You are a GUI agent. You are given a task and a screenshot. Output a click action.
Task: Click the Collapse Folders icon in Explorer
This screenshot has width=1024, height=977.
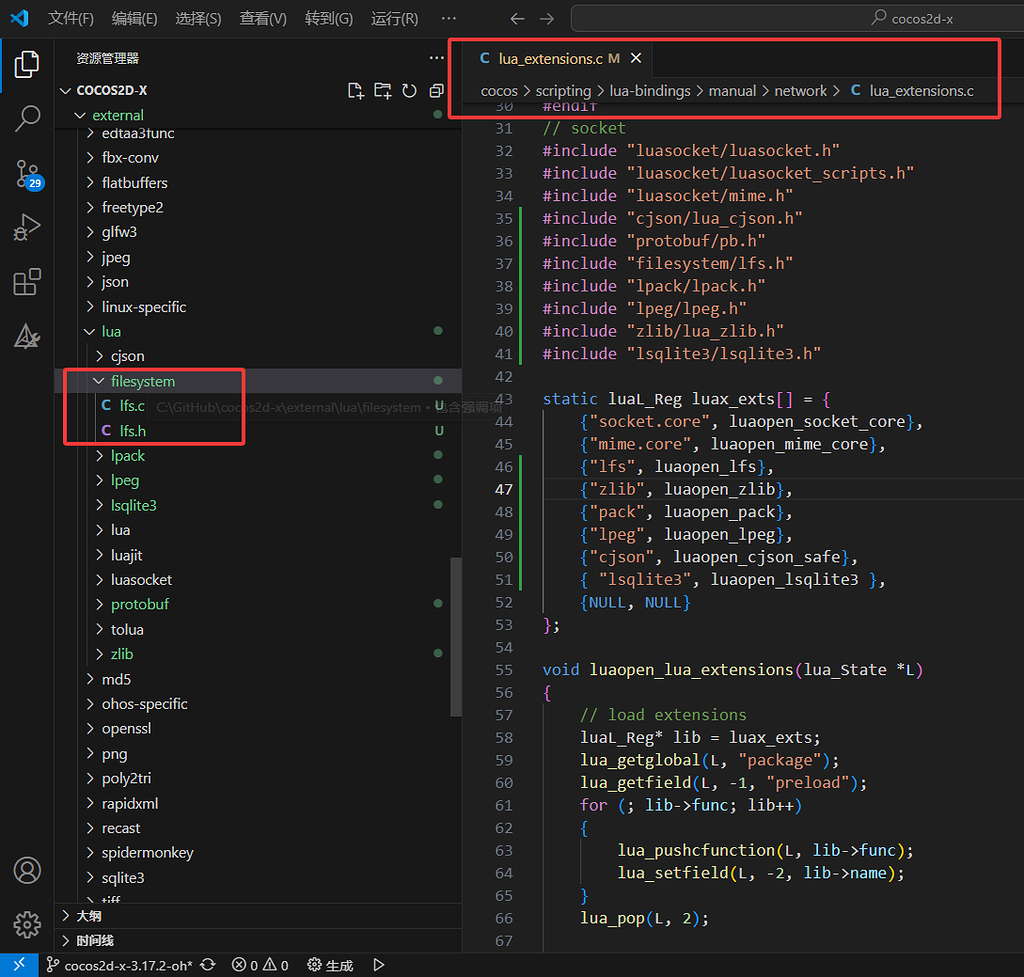pyautogui.click(x=435, y=90)
